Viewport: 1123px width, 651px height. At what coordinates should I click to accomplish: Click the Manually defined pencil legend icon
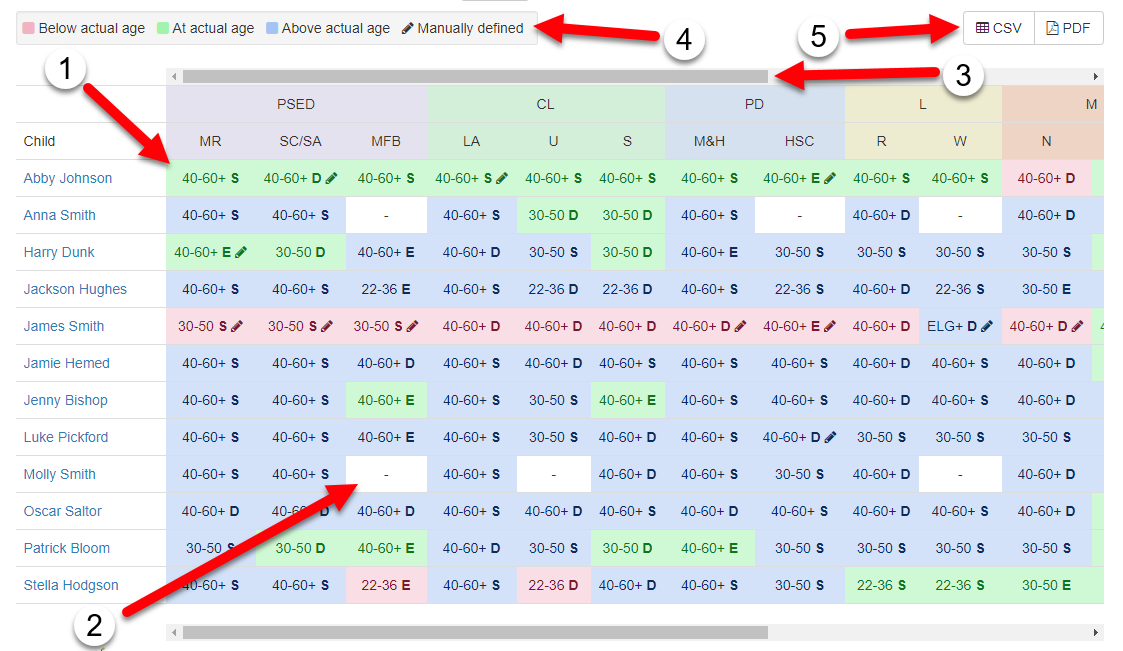tap(407, 29)
